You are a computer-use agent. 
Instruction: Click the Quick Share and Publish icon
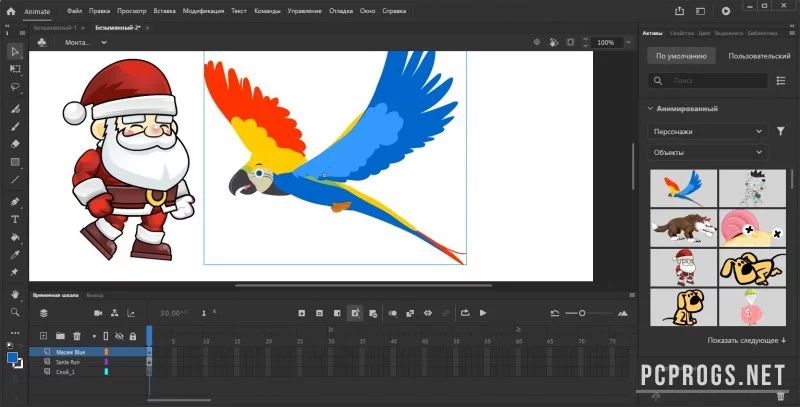click(x=679, y=11)
